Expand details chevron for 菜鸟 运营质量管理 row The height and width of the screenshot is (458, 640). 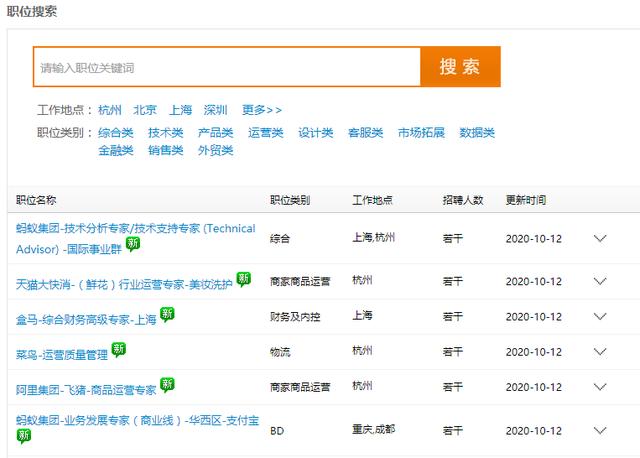pyautogui.click(x=600, y=351)
